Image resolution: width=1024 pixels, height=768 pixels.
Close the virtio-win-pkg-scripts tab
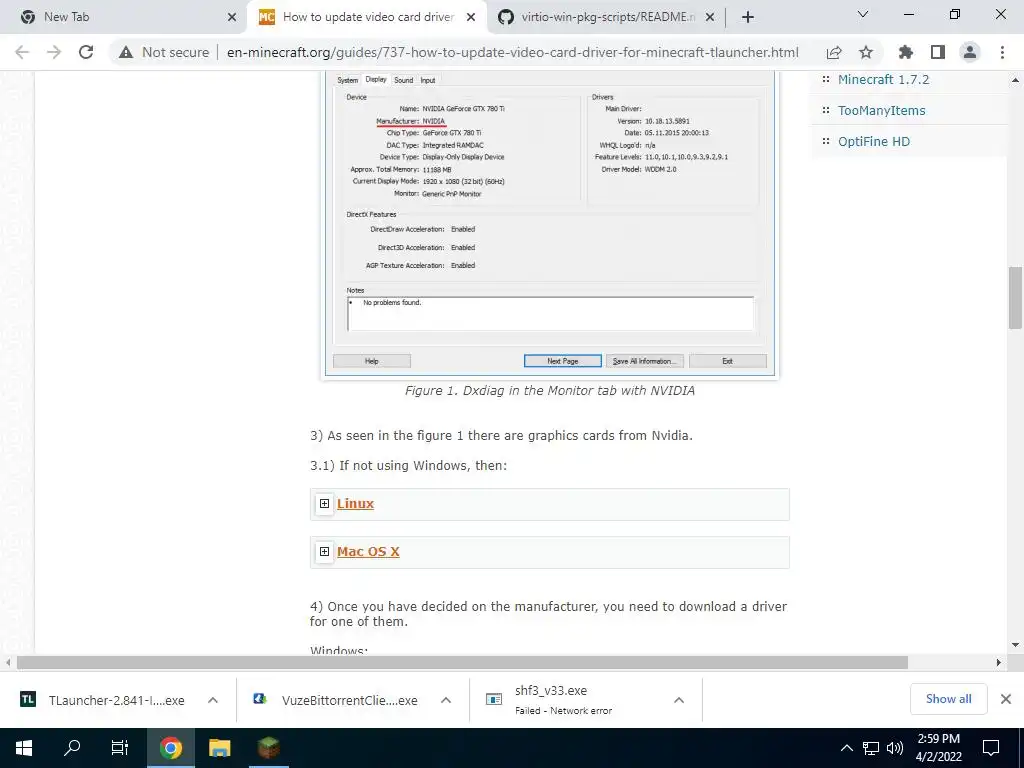click(x=710, y=18)
